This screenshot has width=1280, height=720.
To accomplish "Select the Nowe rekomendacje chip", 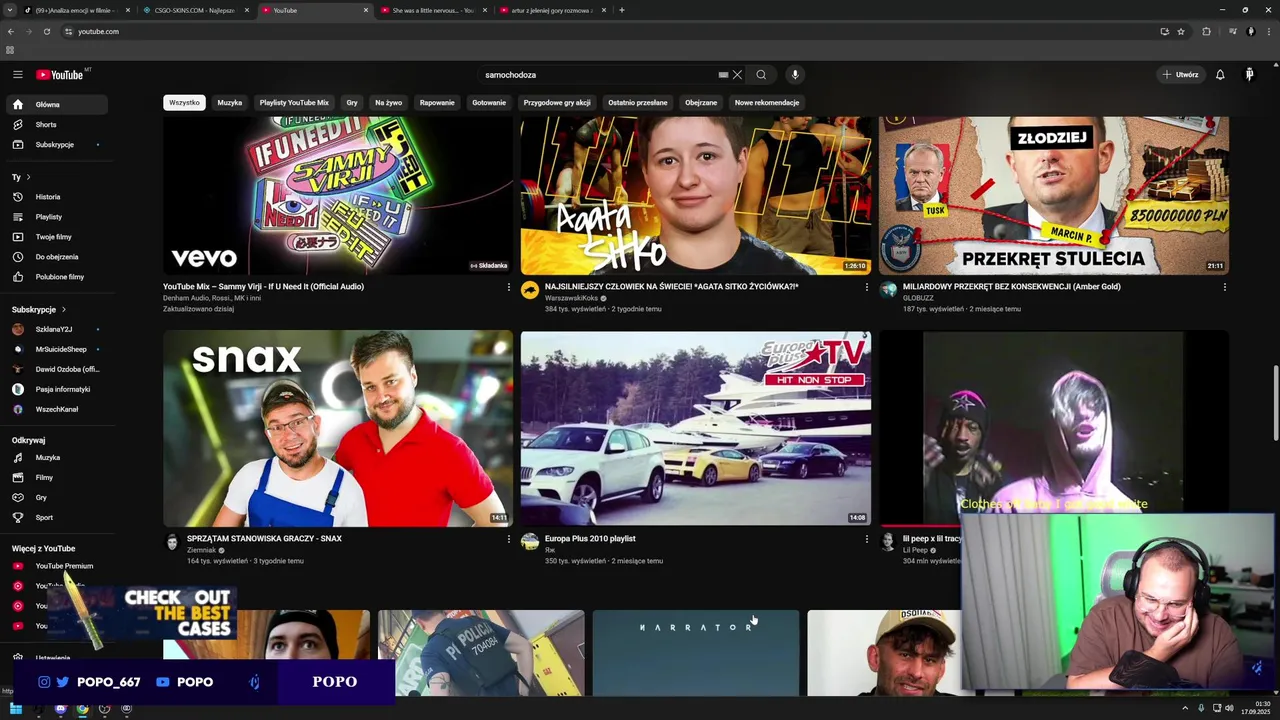I will pyautogui.click(x=767, y=102).
